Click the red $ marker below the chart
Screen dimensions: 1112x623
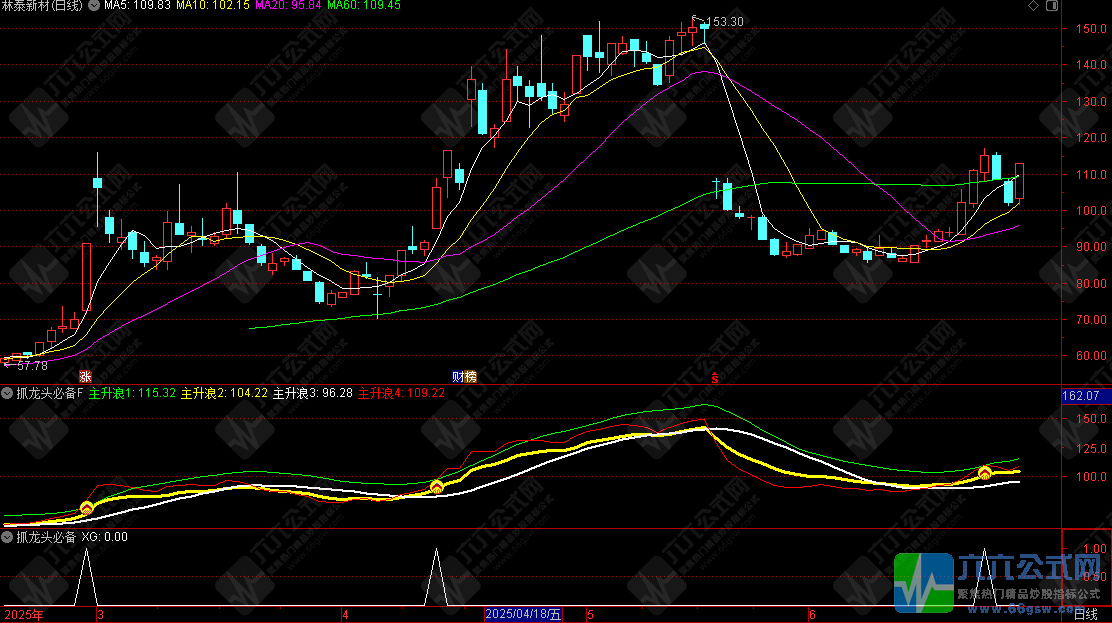pyautogui.click(x=714, y=377)
